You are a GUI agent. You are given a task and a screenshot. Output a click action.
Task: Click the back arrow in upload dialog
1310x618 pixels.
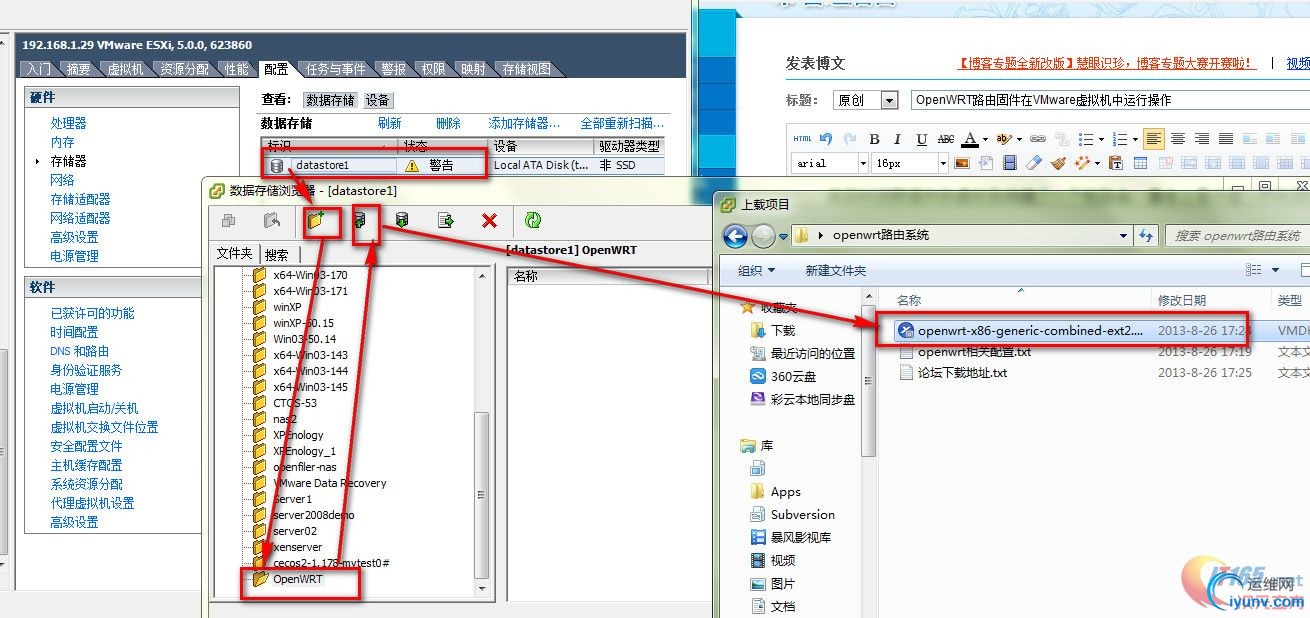pos(735,236)
